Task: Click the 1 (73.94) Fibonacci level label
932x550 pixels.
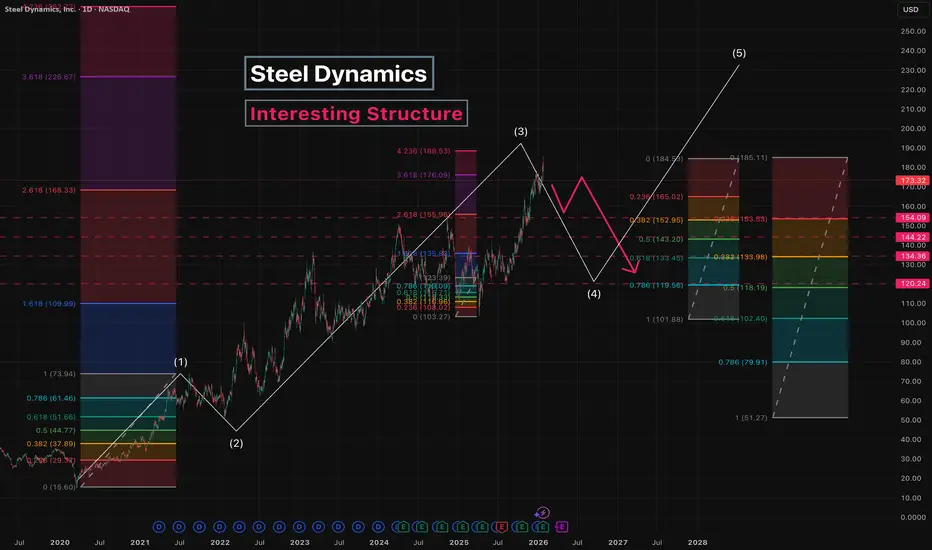Action: tap(59, 374)
